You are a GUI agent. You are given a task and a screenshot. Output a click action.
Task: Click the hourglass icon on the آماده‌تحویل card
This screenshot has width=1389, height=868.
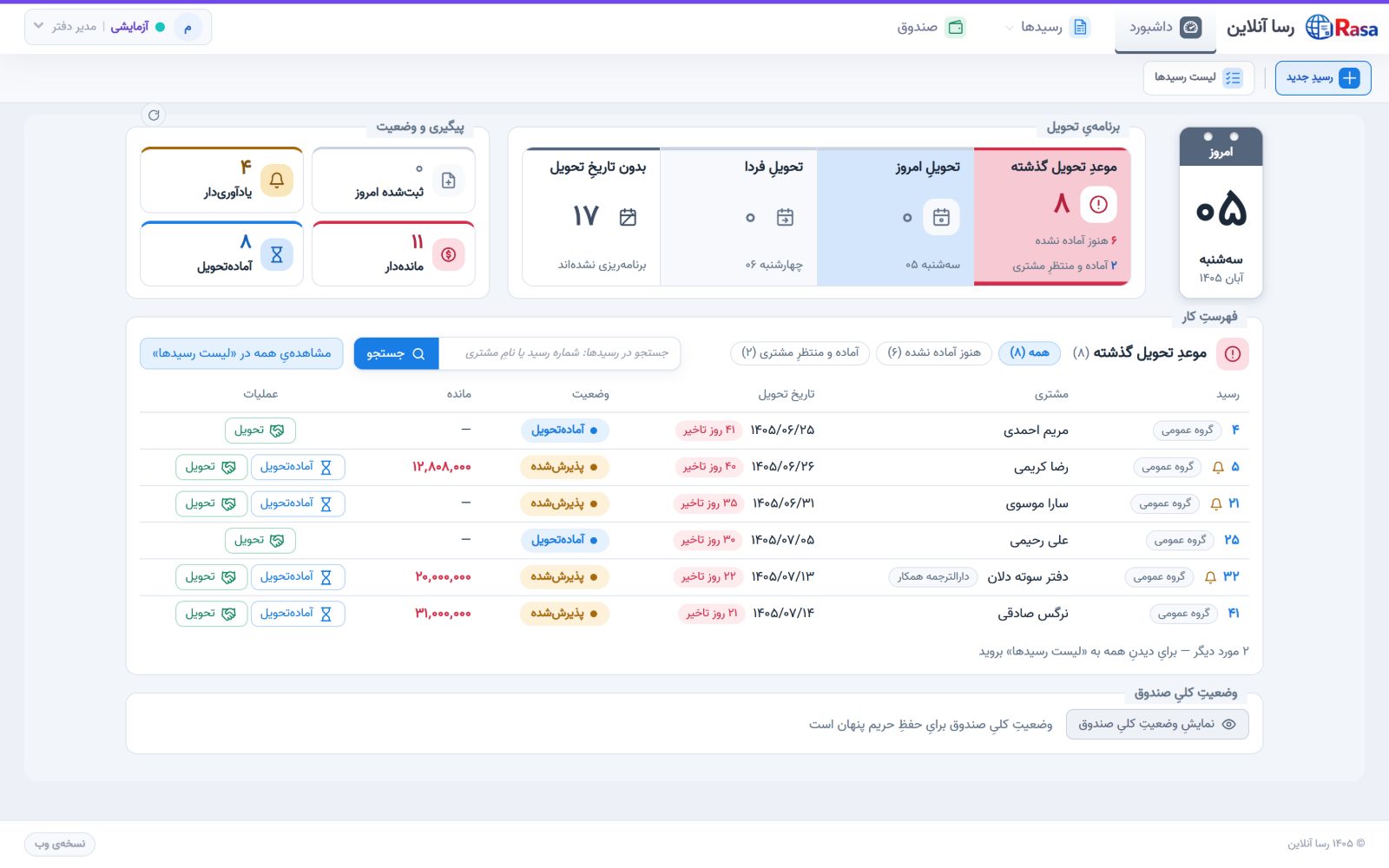tap(277, 254)
